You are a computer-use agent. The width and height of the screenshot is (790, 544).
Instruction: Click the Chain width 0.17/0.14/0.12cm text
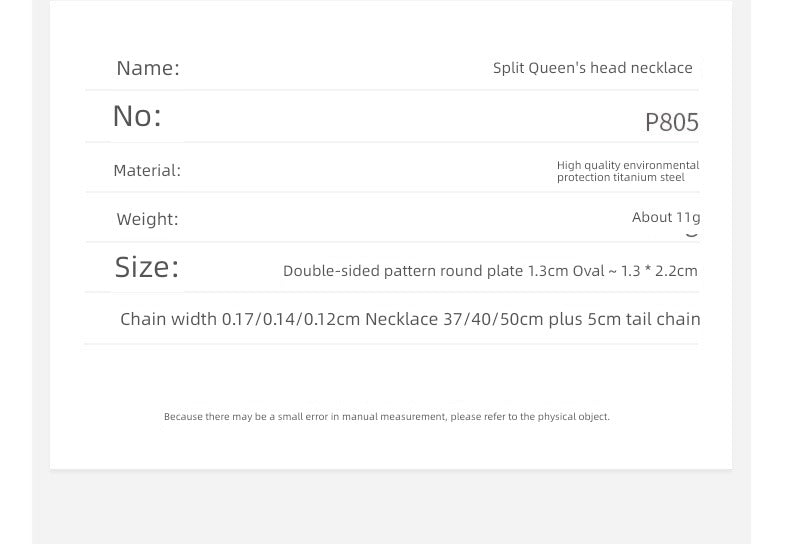(x=240, y=319)
